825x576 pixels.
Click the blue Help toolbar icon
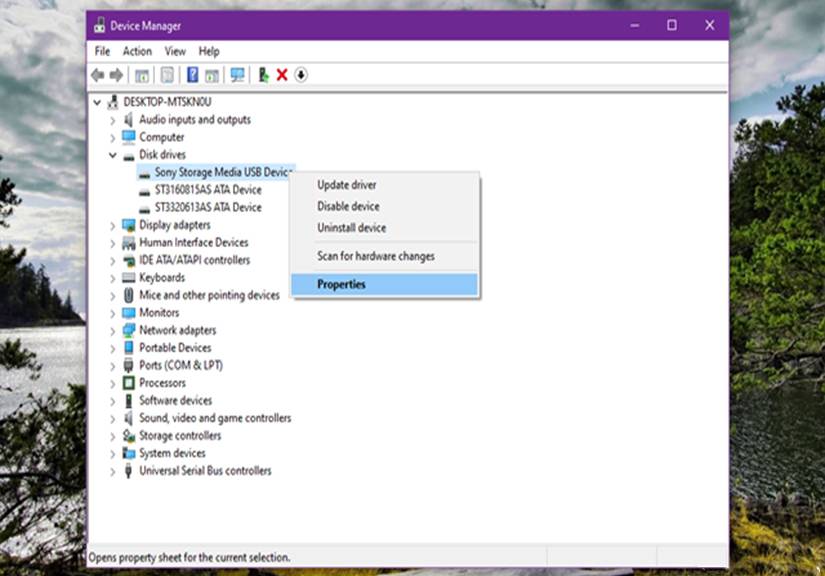pos(192,75)
